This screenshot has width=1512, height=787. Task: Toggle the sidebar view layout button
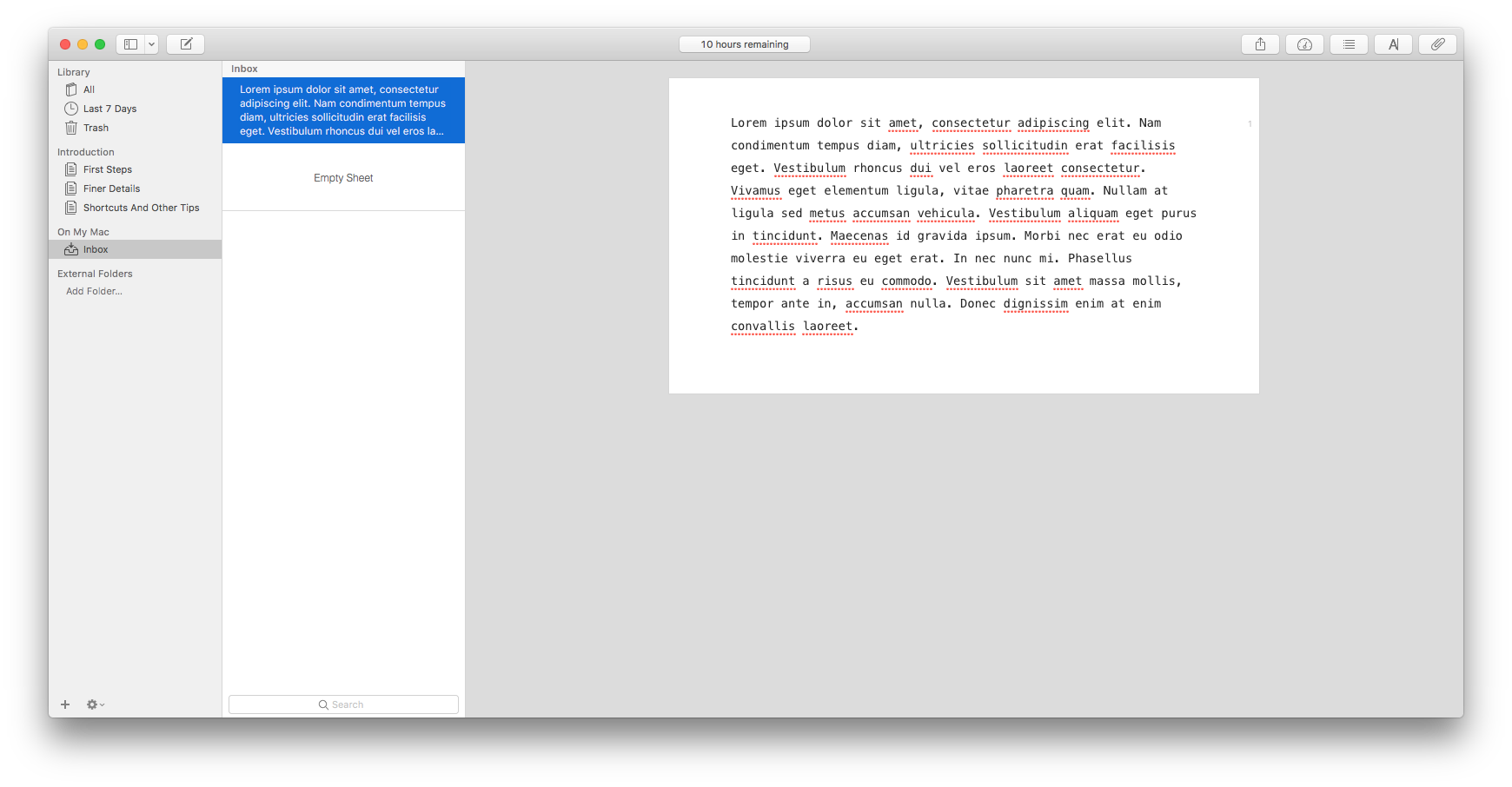(x=130, y=44)
